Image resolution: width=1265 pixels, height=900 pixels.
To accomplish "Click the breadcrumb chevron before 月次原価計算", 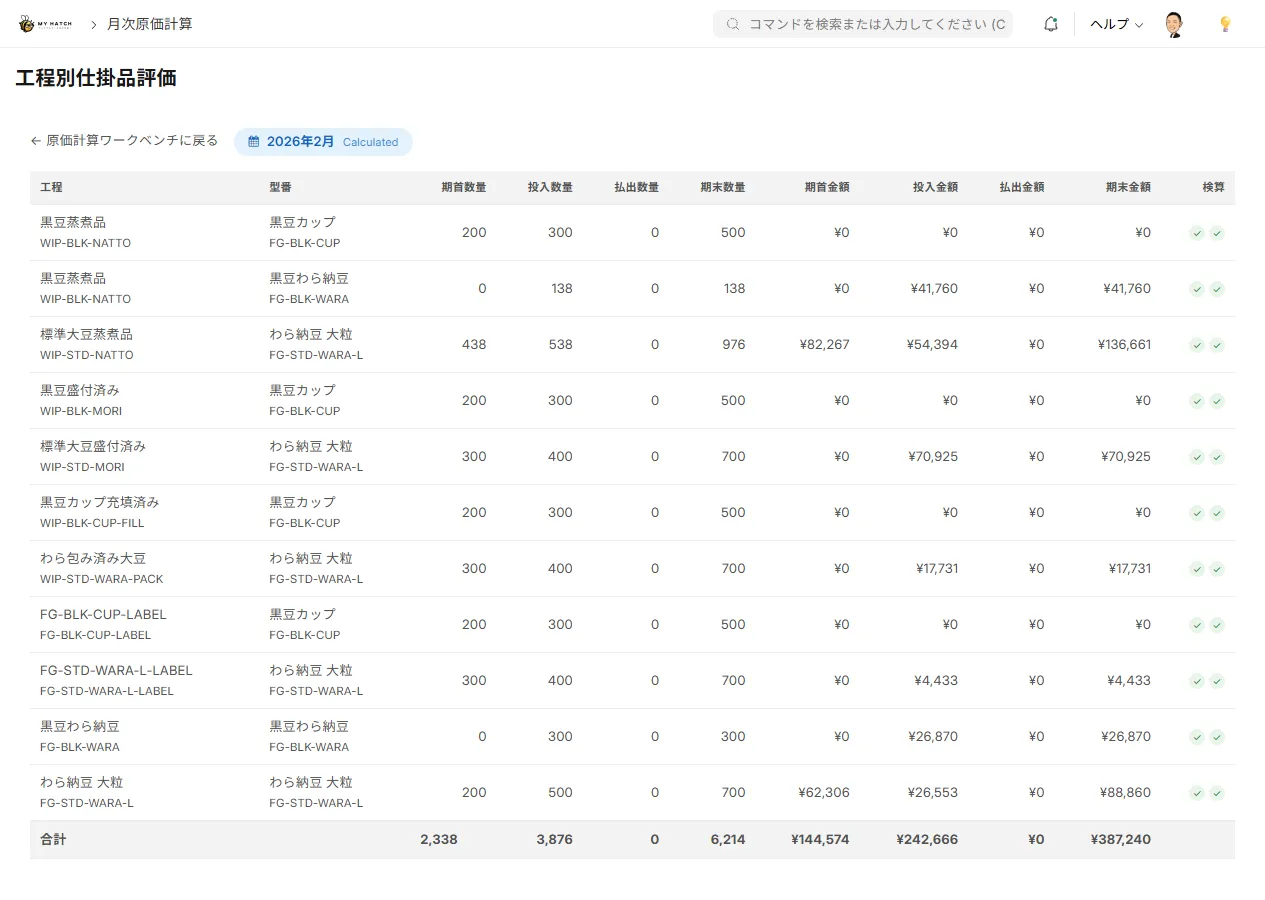I will [93, 24].
